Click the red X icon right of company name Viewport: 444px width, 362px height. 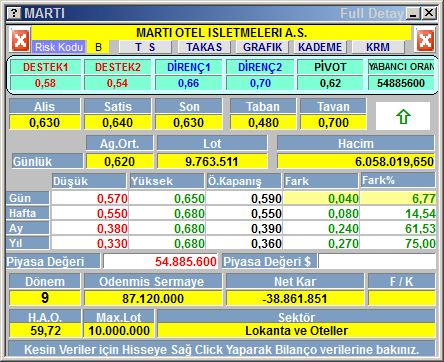425,40
